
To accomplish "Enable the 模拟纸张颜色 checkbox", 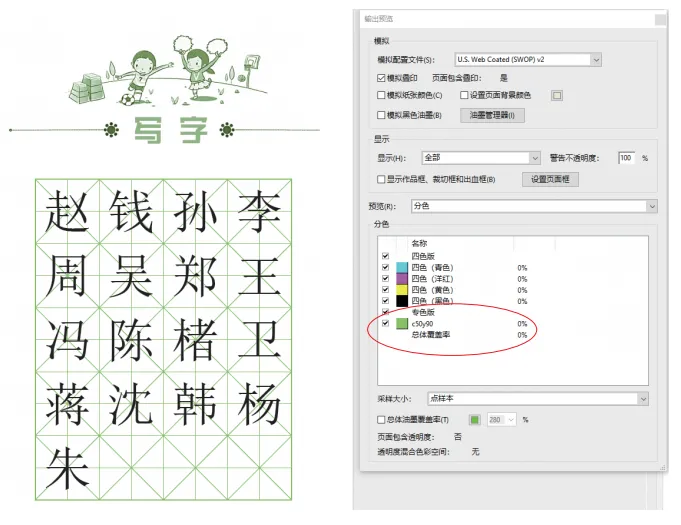I will tap(381, 95).
